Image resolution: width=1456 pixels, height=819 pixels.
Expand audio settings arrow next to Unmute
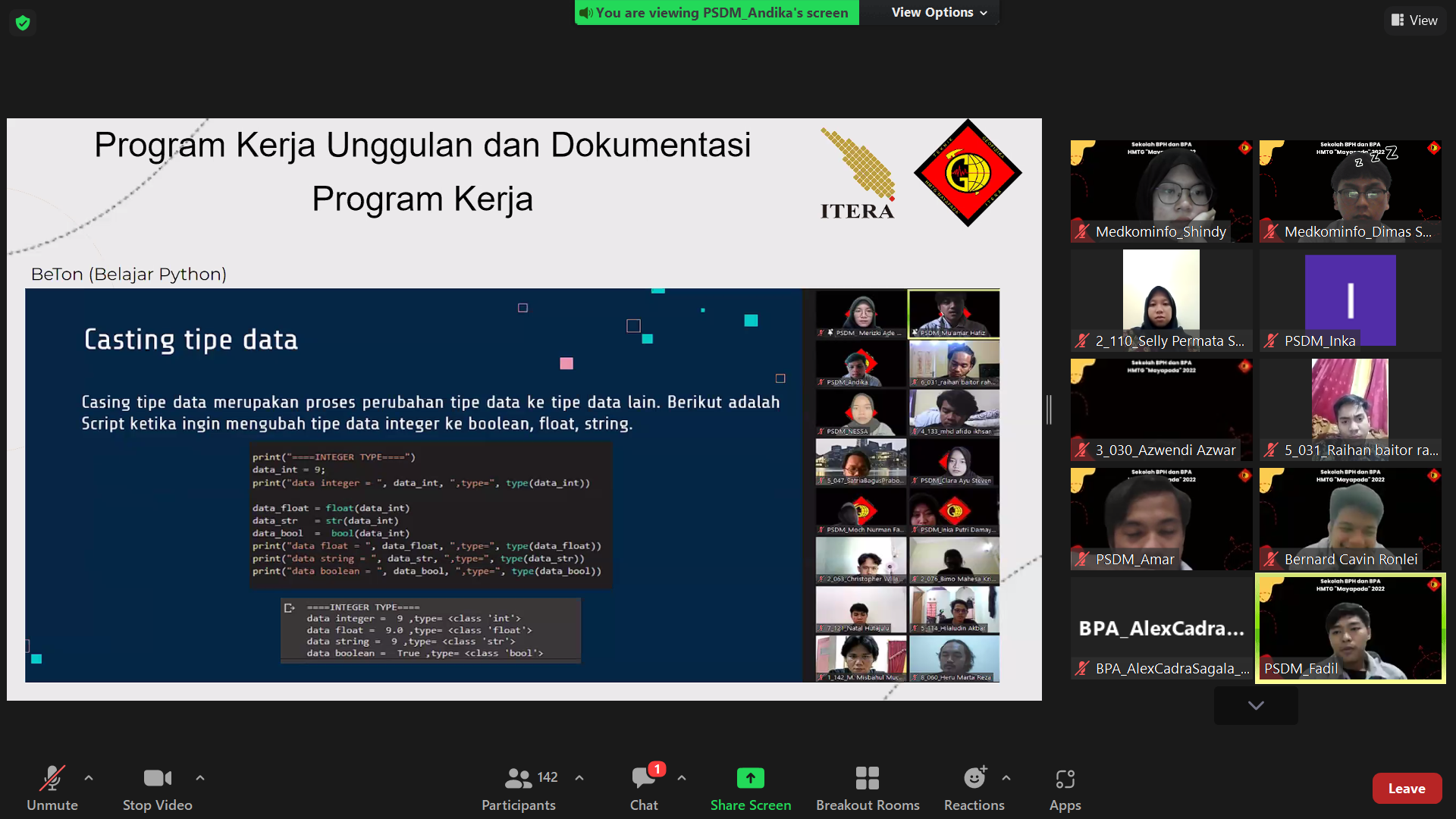click(89, 778)
